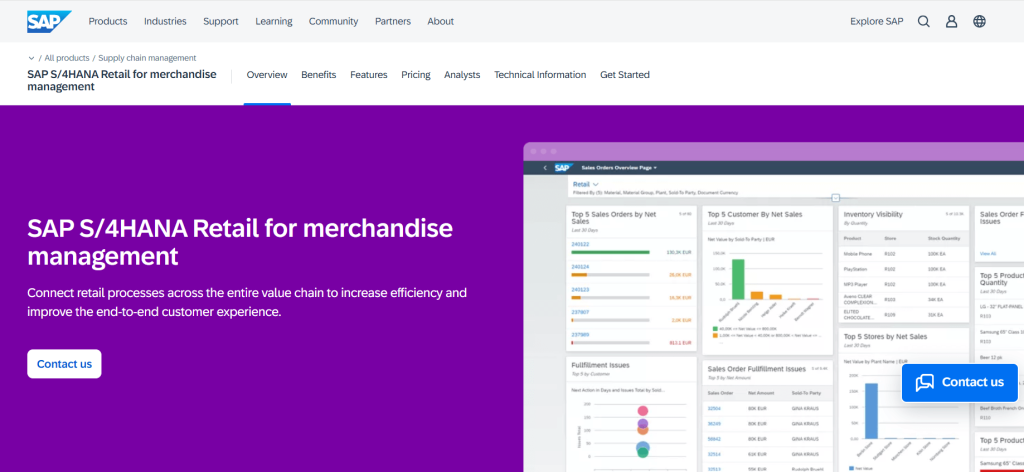Screen dimensions: 1024x472
Task: Click Top 5 Stores by Net Sales title
Action: coord(886,337)
